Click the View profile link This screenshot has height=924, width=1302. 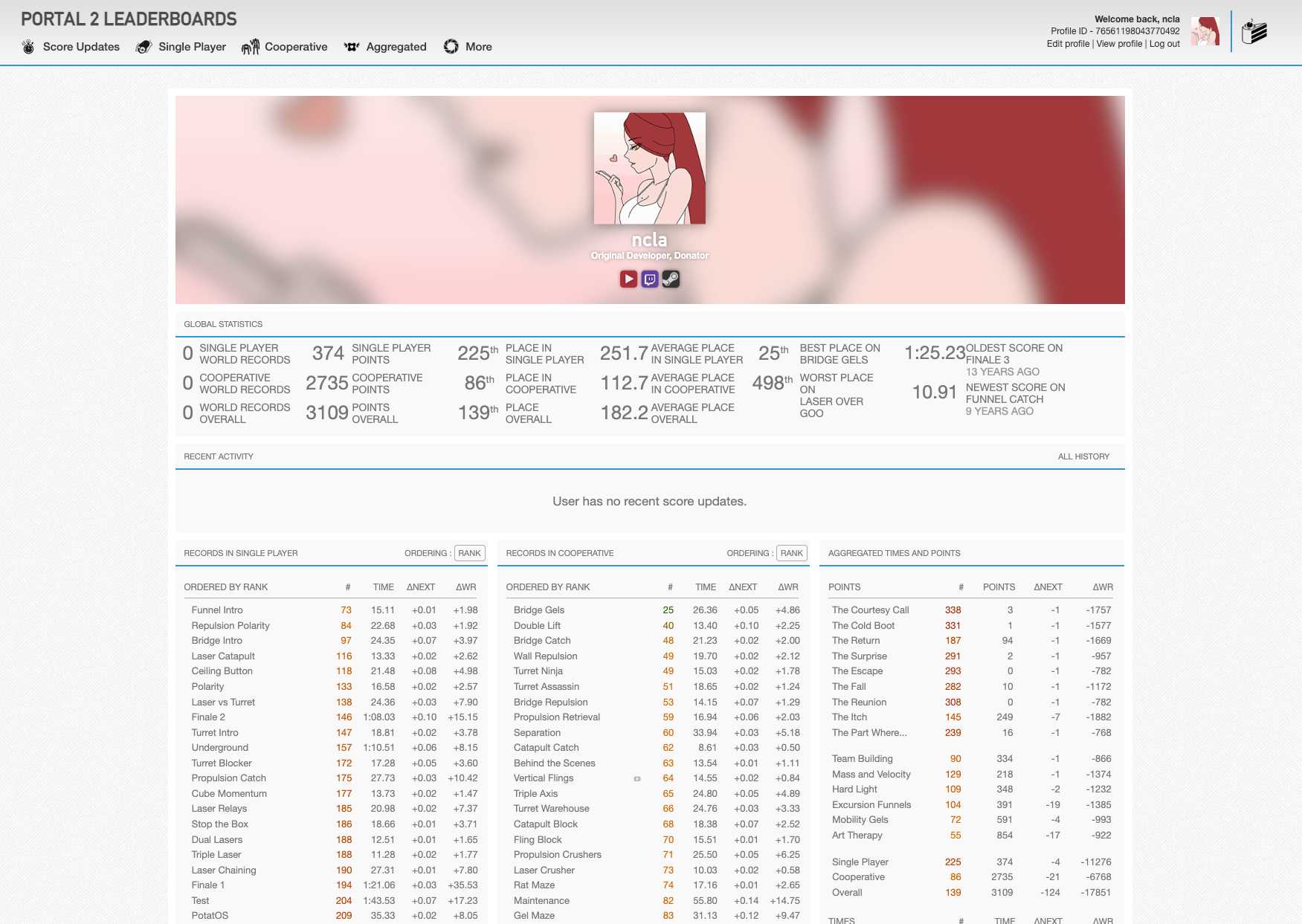1119,43
